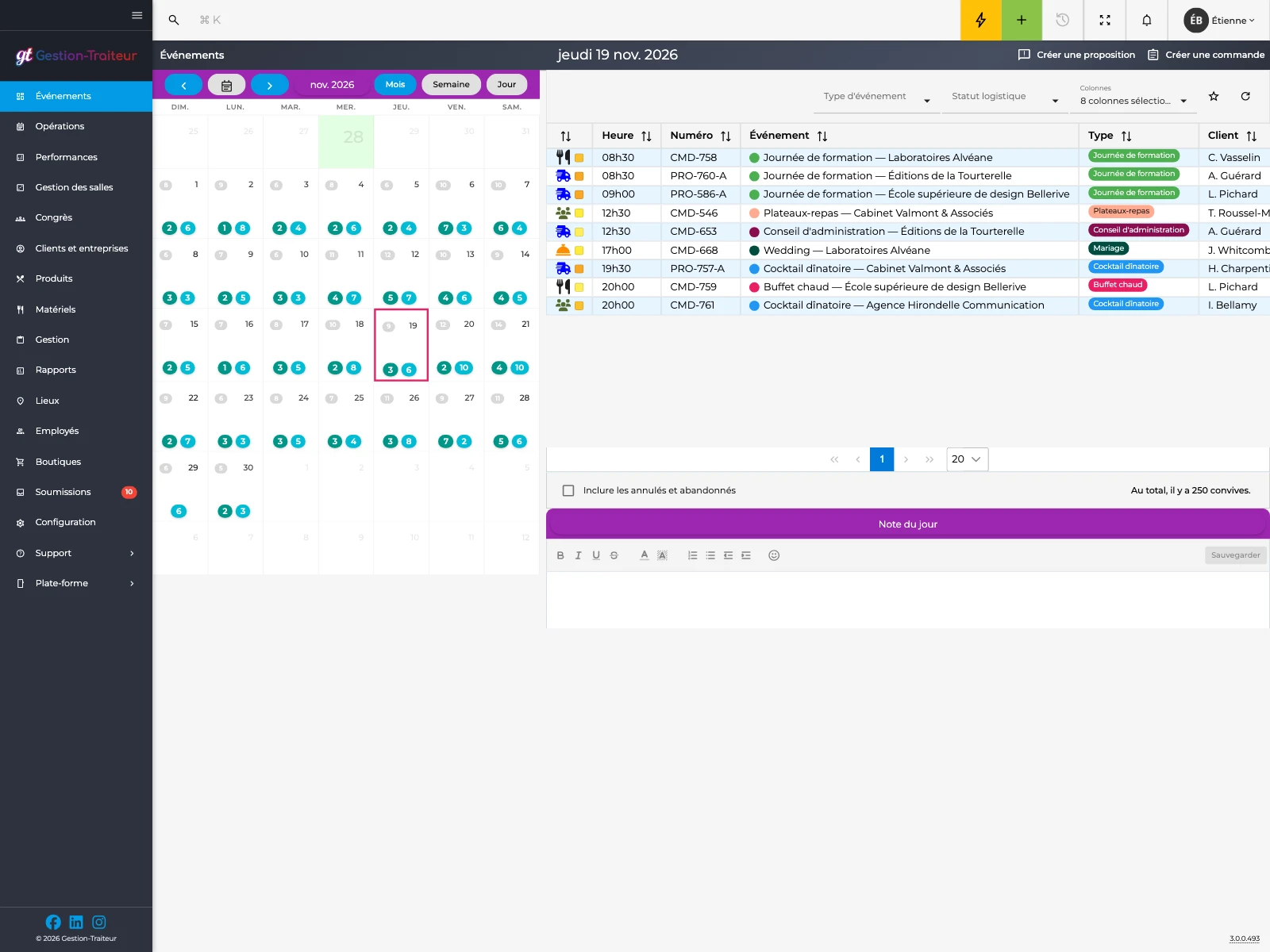Screen dimensions: 1270x952
Task: Expand Support submenu in sidebar
Action: pos(76,553)
